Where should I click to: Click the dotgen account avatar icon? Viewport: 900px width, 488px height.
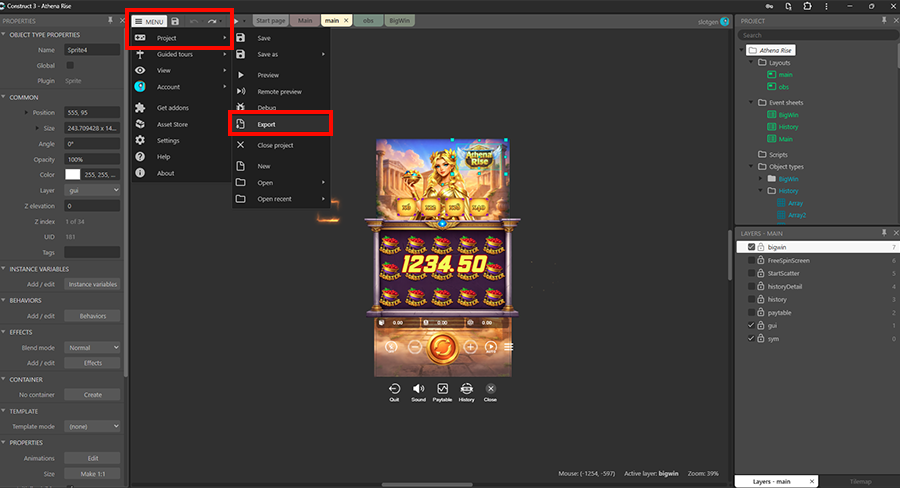pyautogui.click(x=725, y=20)
